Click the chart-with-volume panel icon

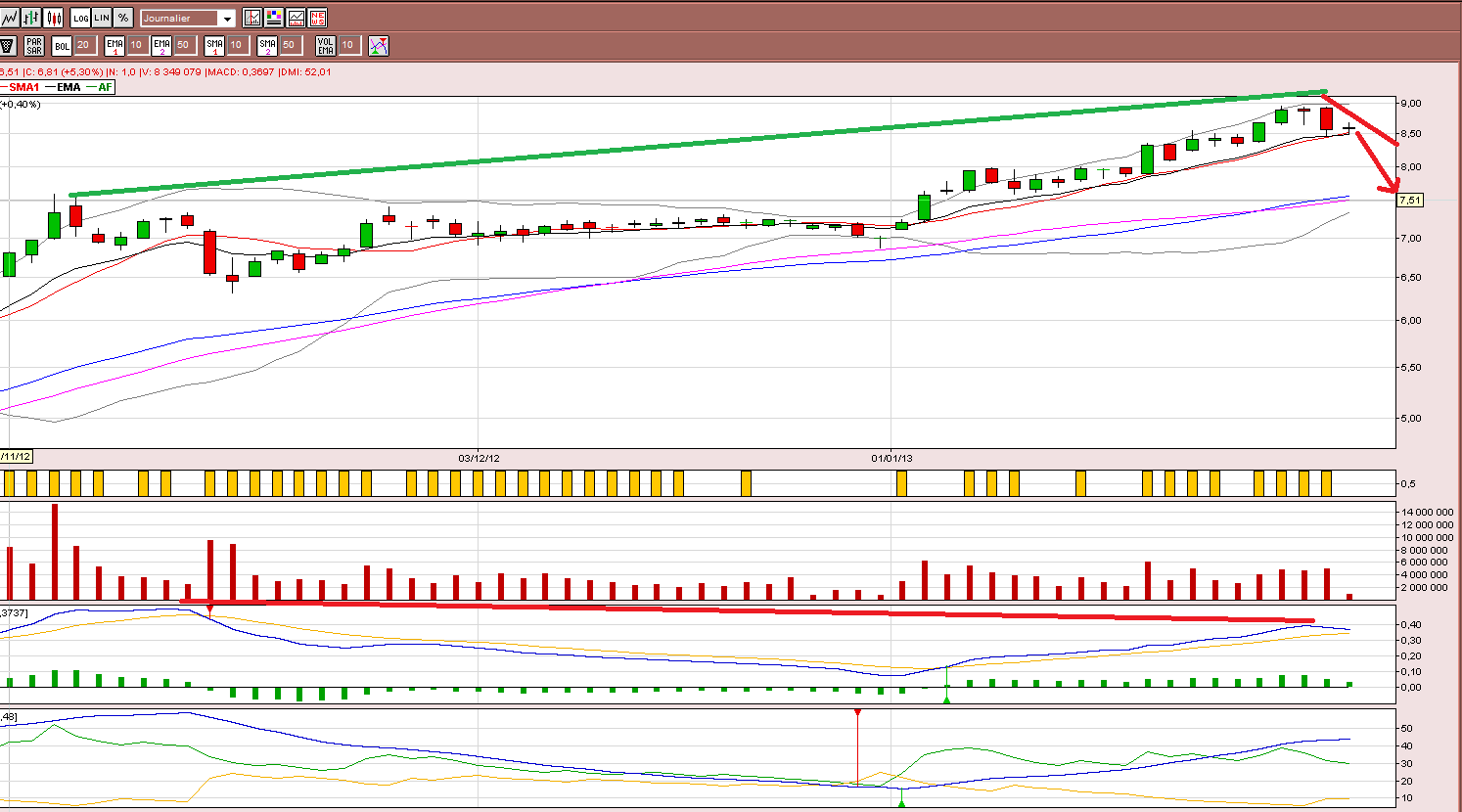tap(296, 18)
